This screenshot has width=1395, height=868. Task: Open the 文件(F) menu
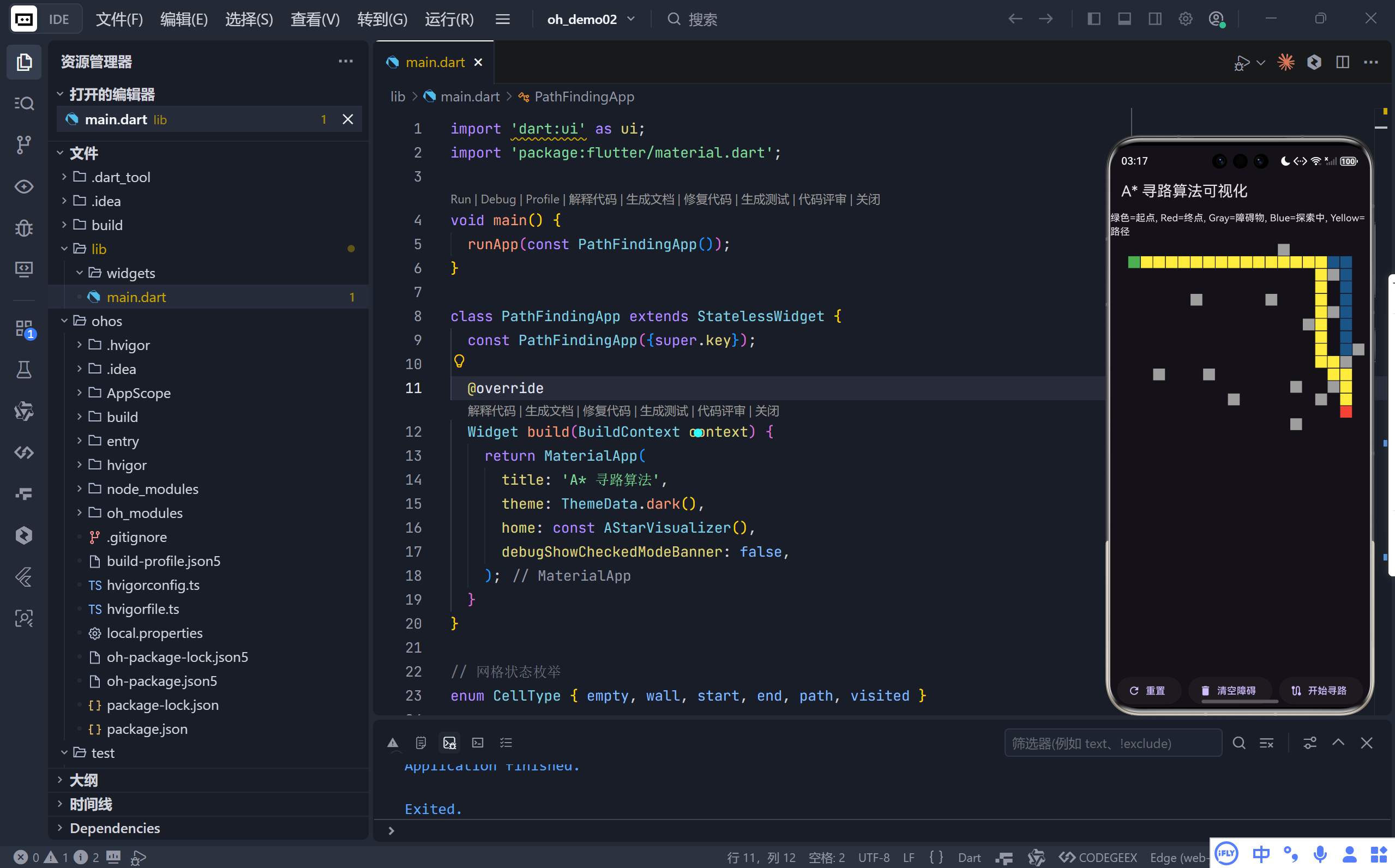119,19
